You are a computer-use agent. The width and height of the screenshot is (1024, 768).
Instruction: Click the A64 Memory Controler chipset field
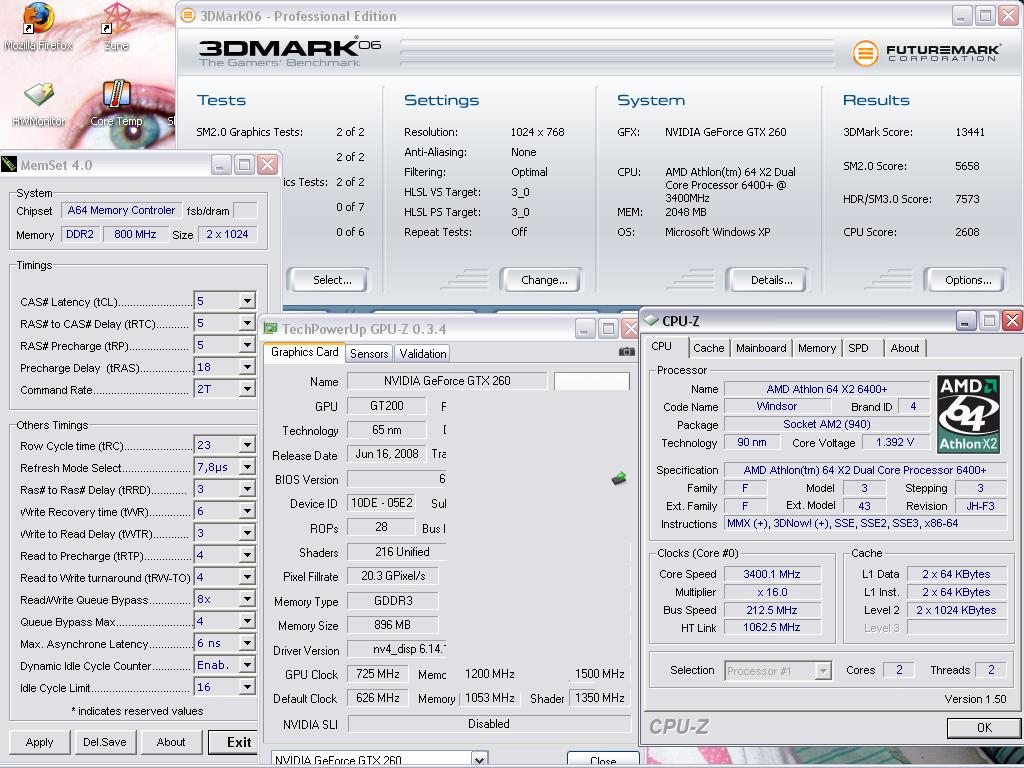(121, 210)
